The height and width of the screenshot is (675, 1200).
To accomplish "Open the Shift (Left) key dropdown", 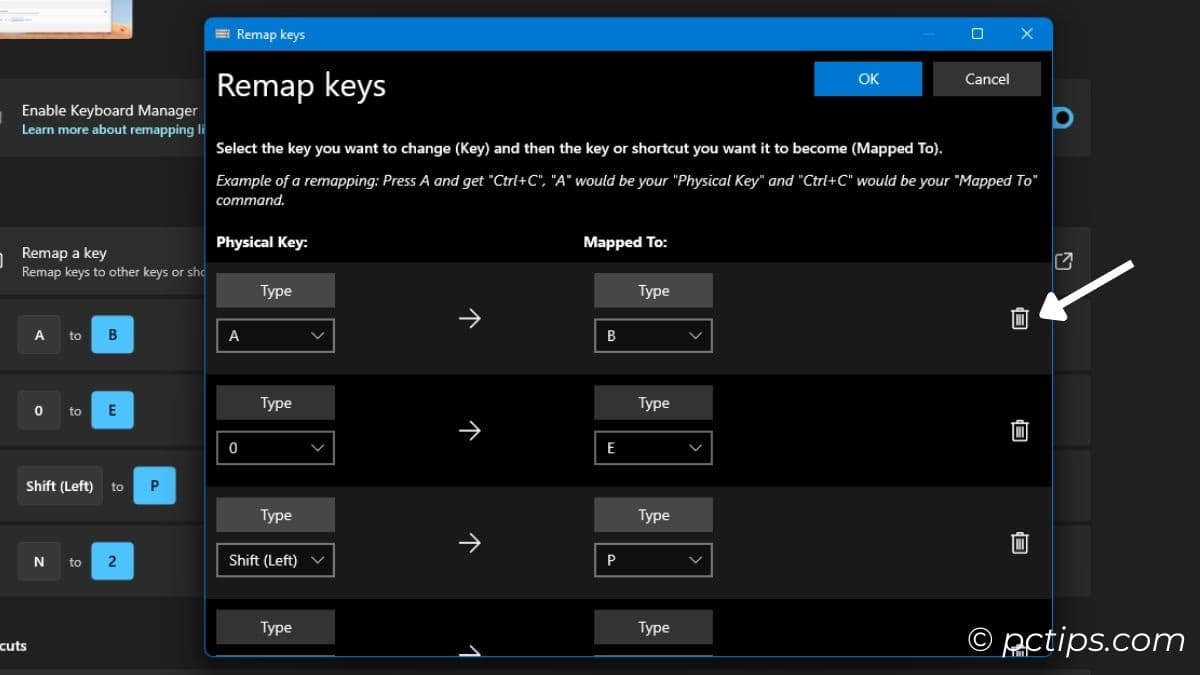I will click(275, 560).
